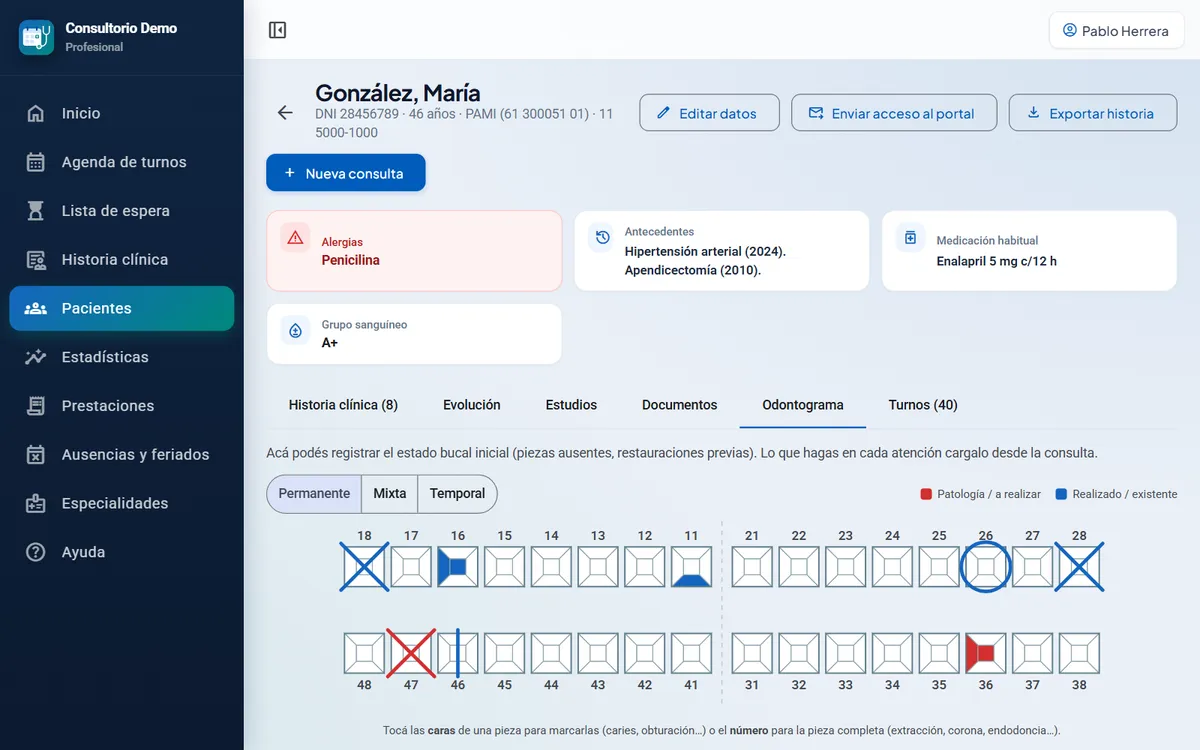Click Enviar acceso al portal
This screenshot has height=750, width=1200.
892,113
